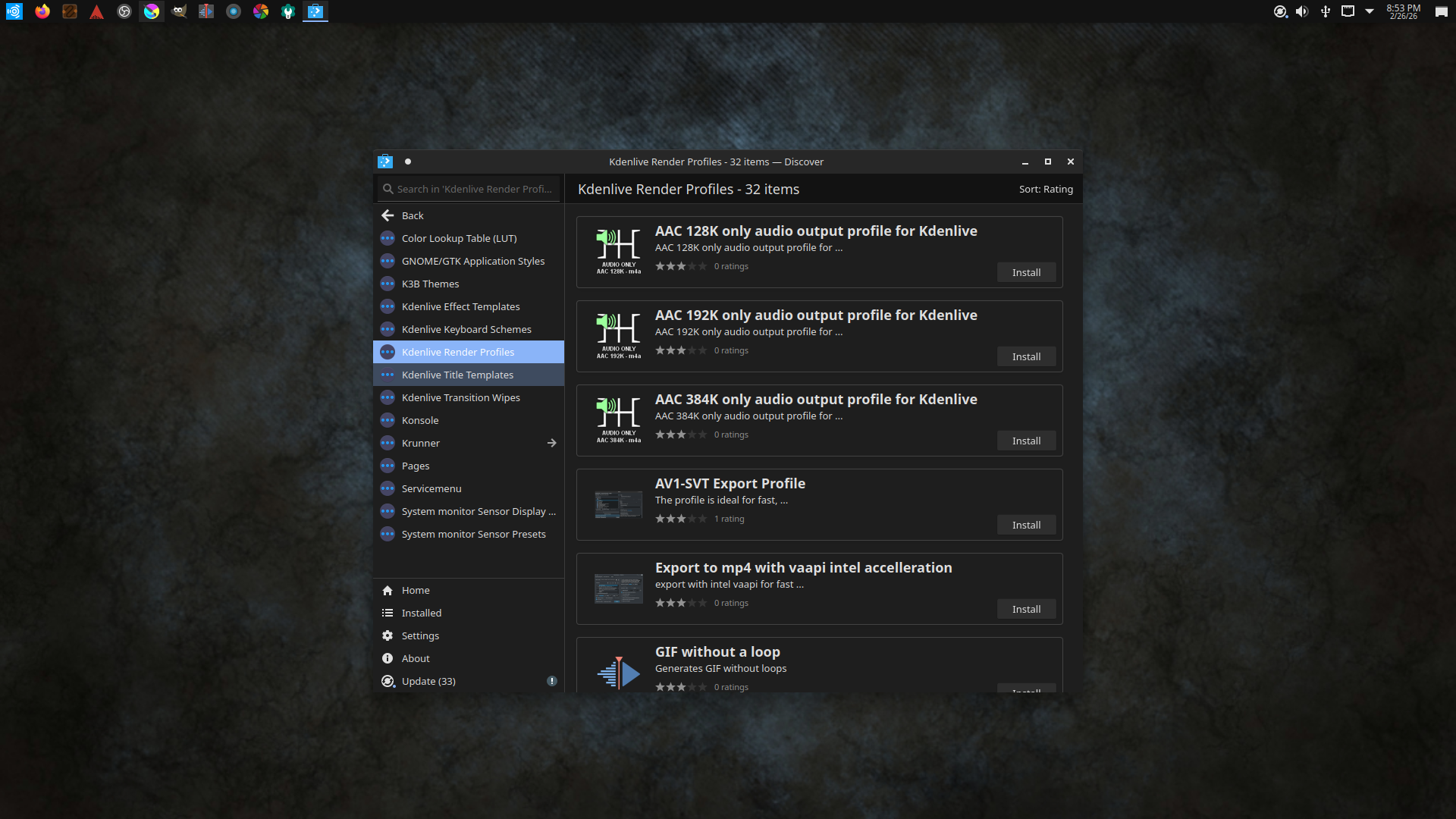Image resolution: width=1456 pixels, height=819 pixels.
Task: Select Kdenlive Transition Wipes category
Action: tap(469, 397)
